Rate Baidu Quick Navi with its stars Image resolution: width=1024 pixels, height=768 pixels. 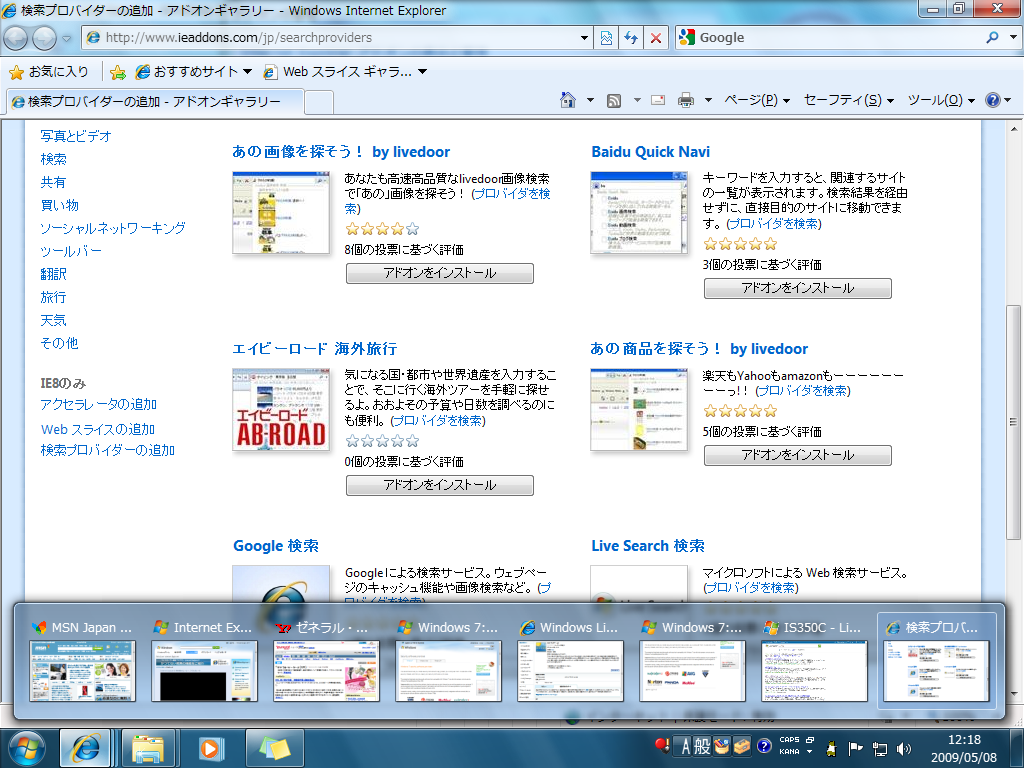(x=741, y=244)
